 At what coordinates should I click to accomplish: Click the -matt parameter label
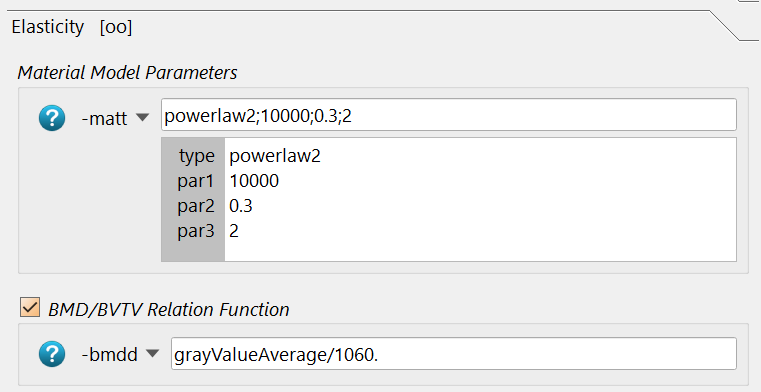pos(104,118)
